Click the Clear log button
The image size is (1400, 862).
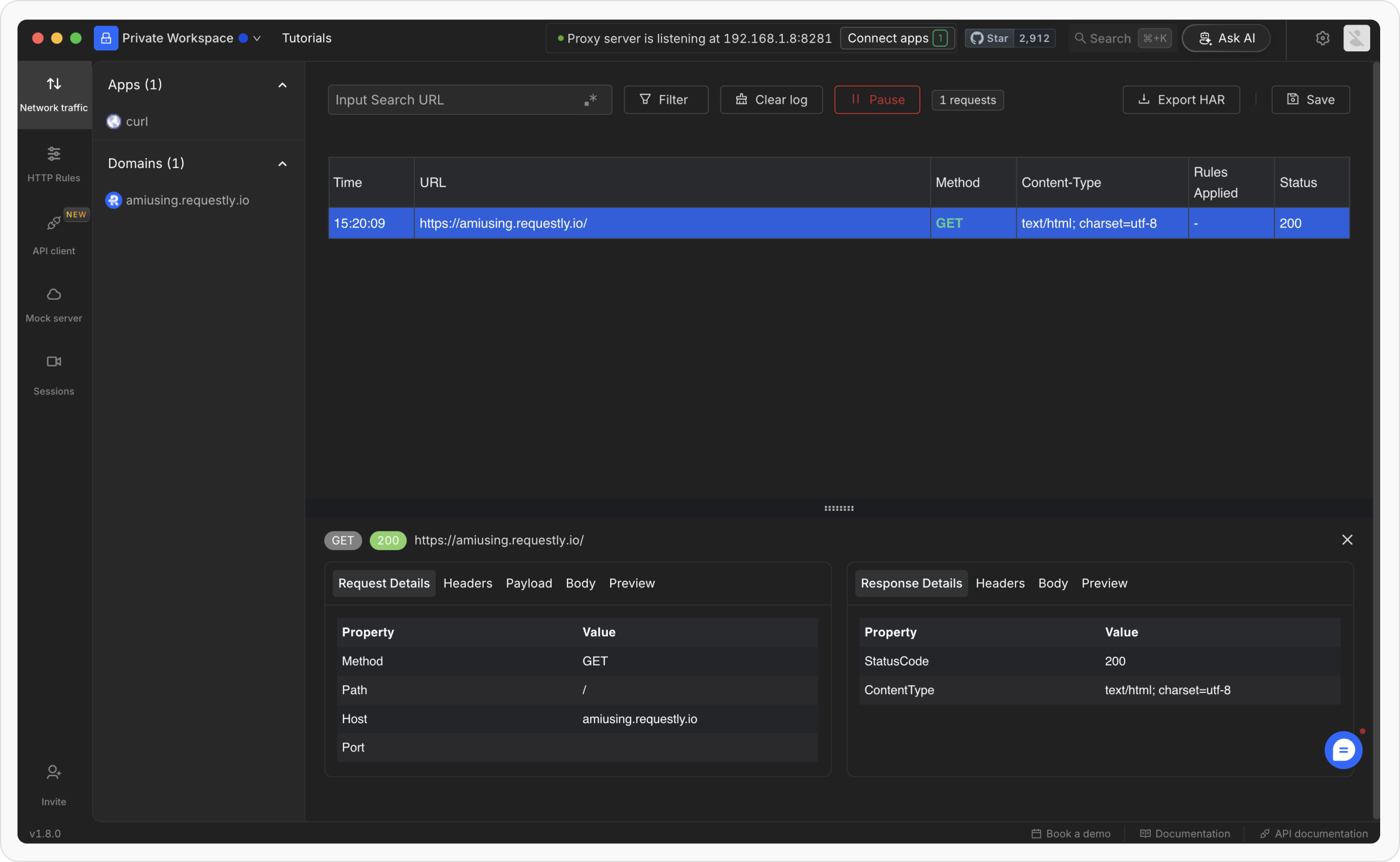click(771, 100)
